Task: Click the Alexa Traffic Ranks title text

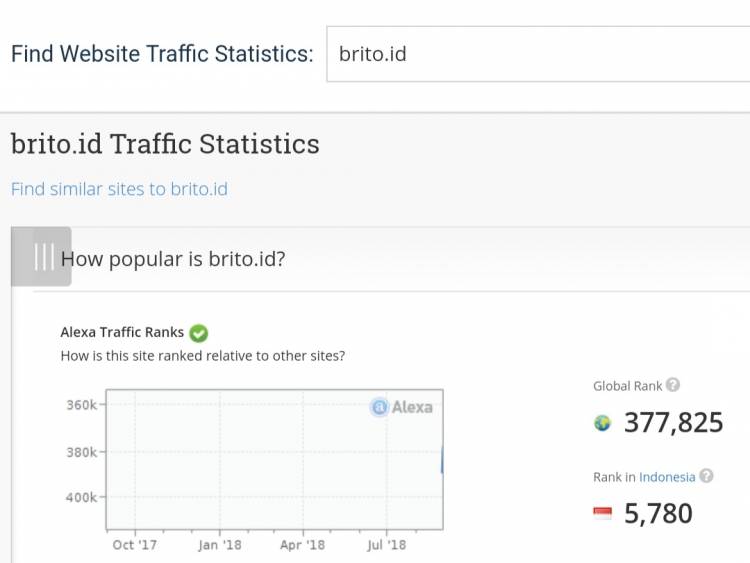Action: (122, 332)
